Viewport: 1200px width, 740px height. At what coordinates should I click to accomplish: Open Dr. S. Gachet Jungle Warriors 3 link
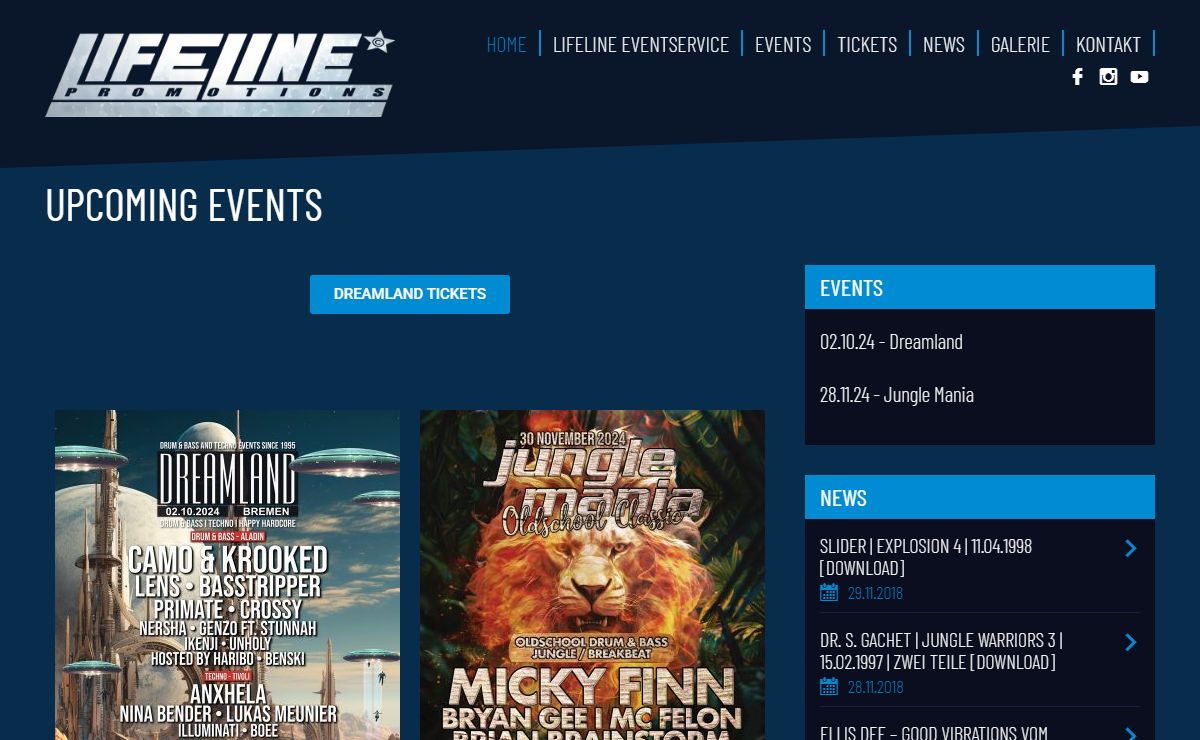(x=941, y=651)
